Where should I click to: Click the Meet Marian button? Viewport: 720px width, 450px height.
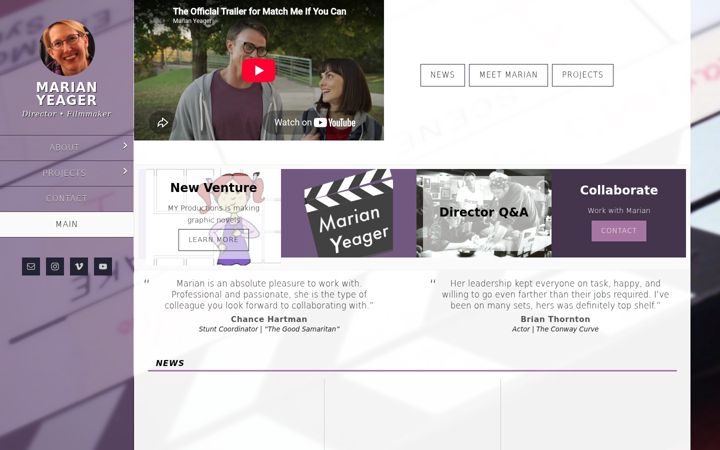pos(508,75)
